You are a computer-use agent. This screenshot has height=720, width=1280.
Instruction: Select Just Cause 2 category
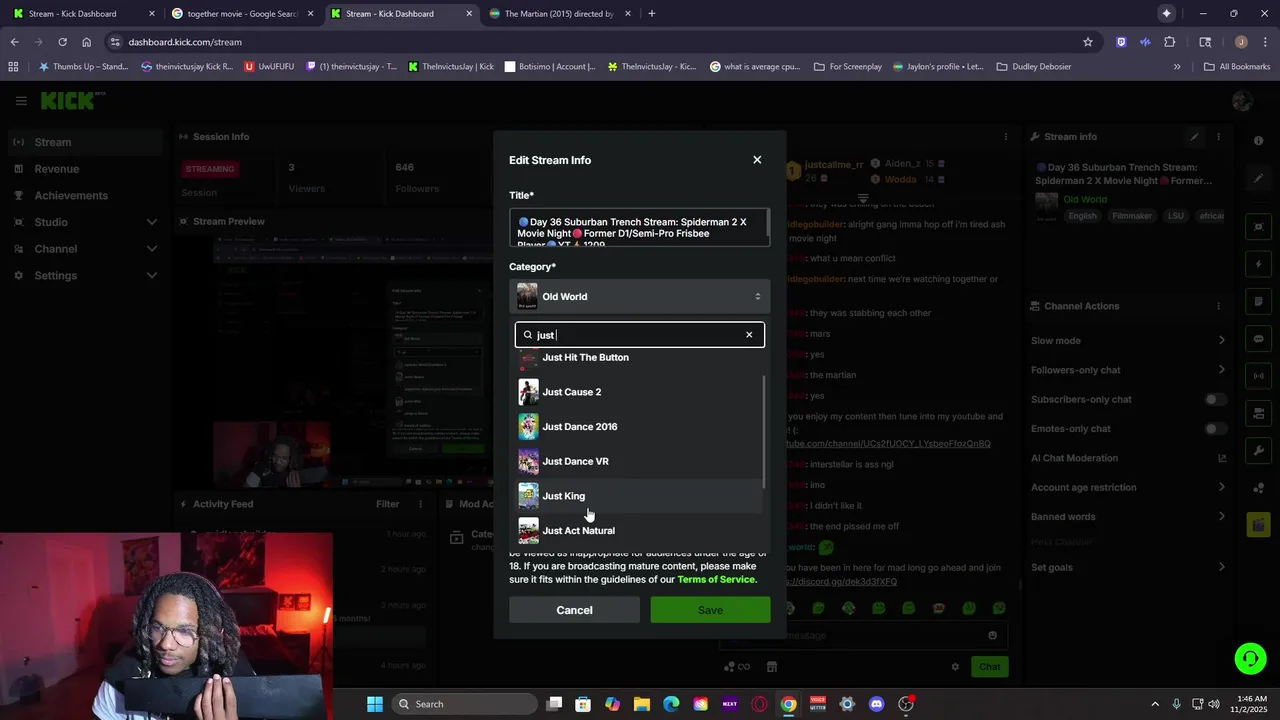click(640, 392)
